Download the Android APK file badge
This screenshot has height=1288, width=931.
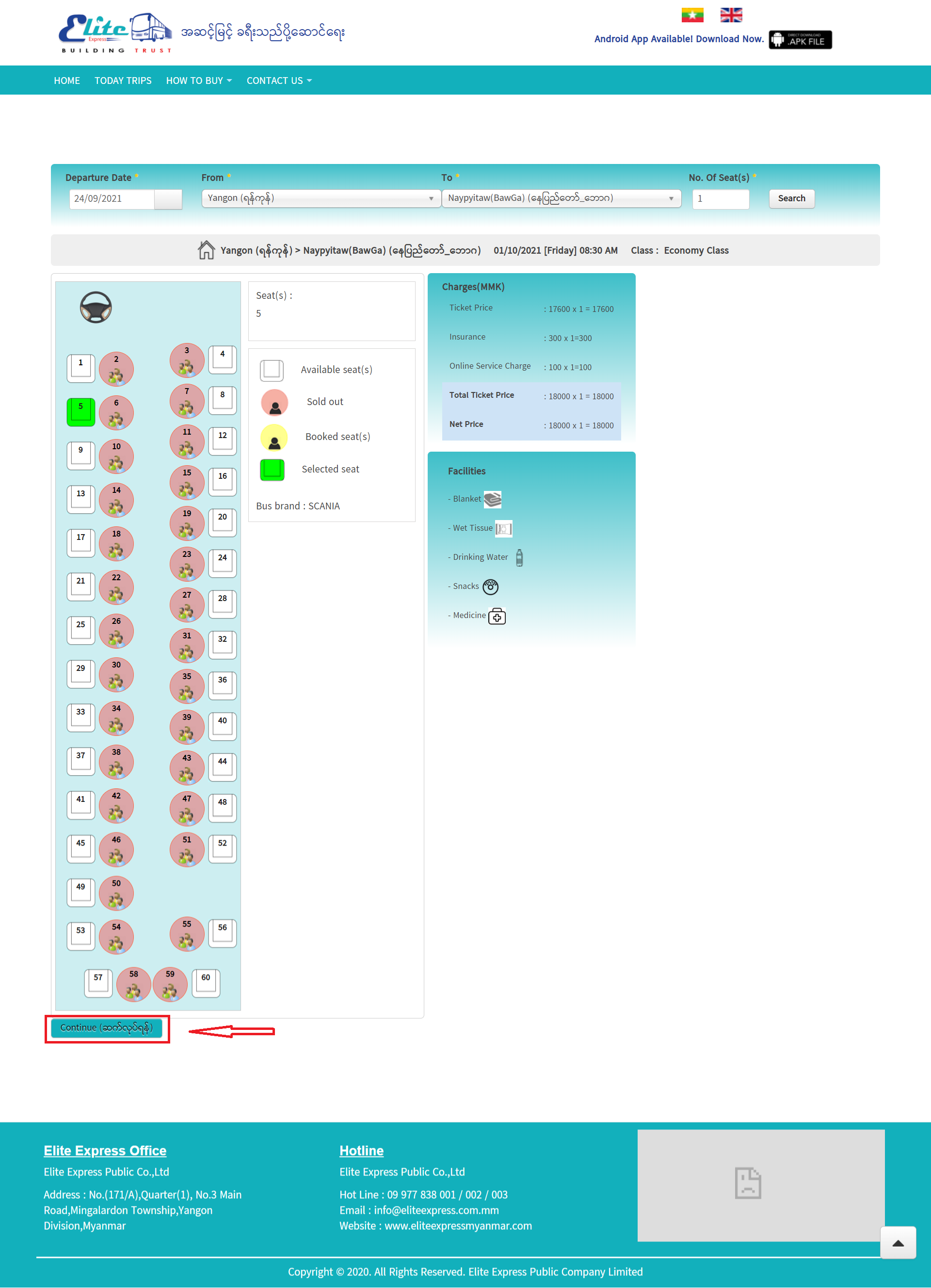click(x=800, y=40)
